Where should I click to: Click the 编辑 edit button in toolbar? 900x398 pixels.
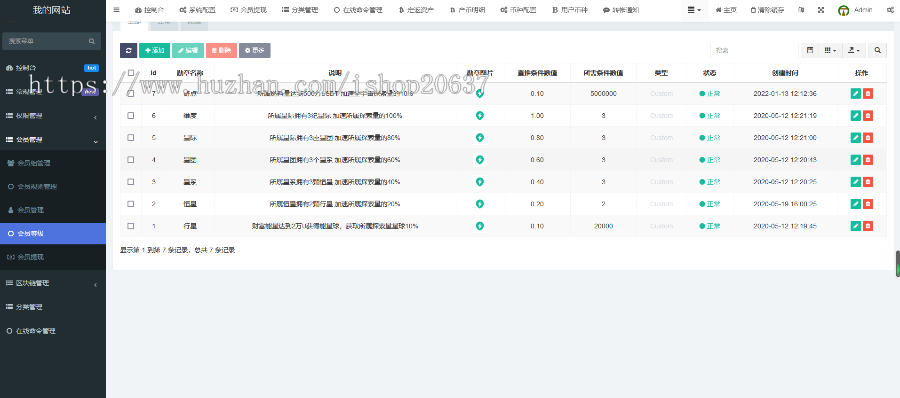pyautogui.click(x=188, y=51)
